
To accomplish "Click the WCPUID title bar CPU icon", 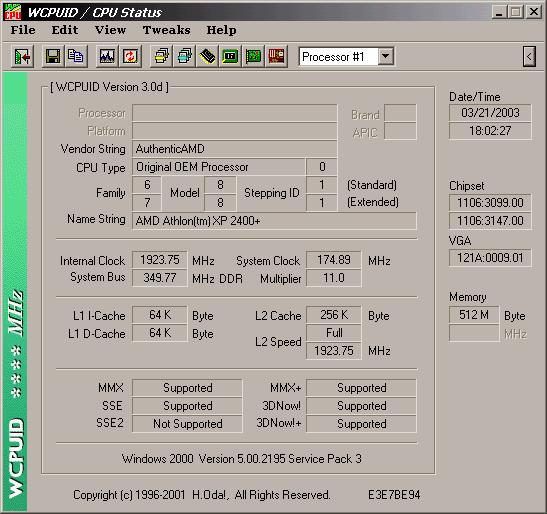I will coord(13,12).
